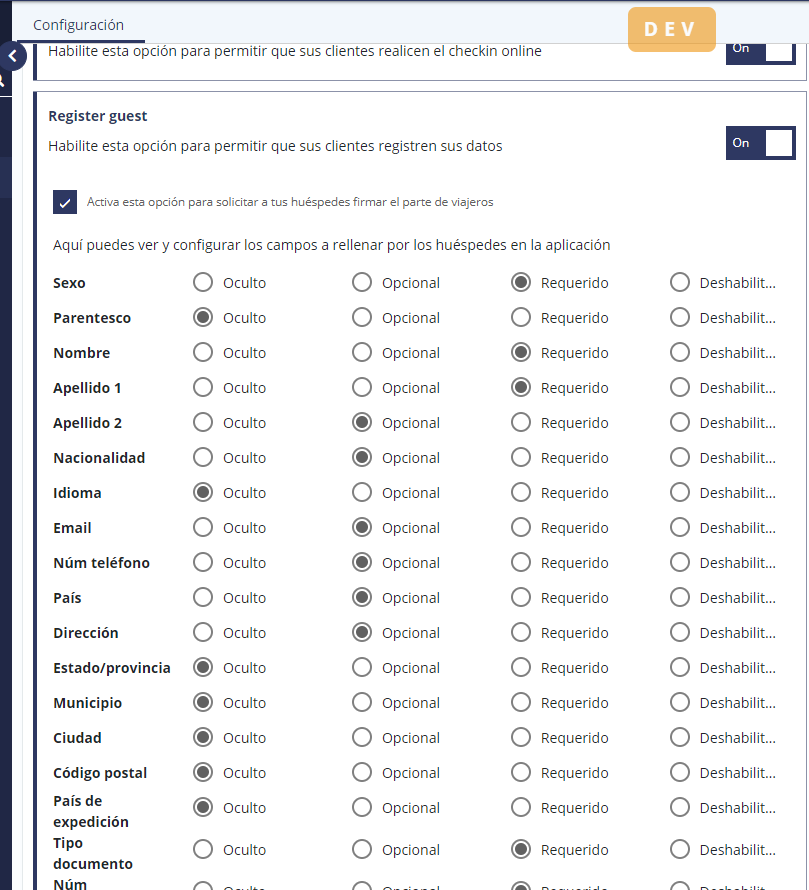Choose Opcional for Estado/provincia
This screenshot has width=809, height=890.
362,668
